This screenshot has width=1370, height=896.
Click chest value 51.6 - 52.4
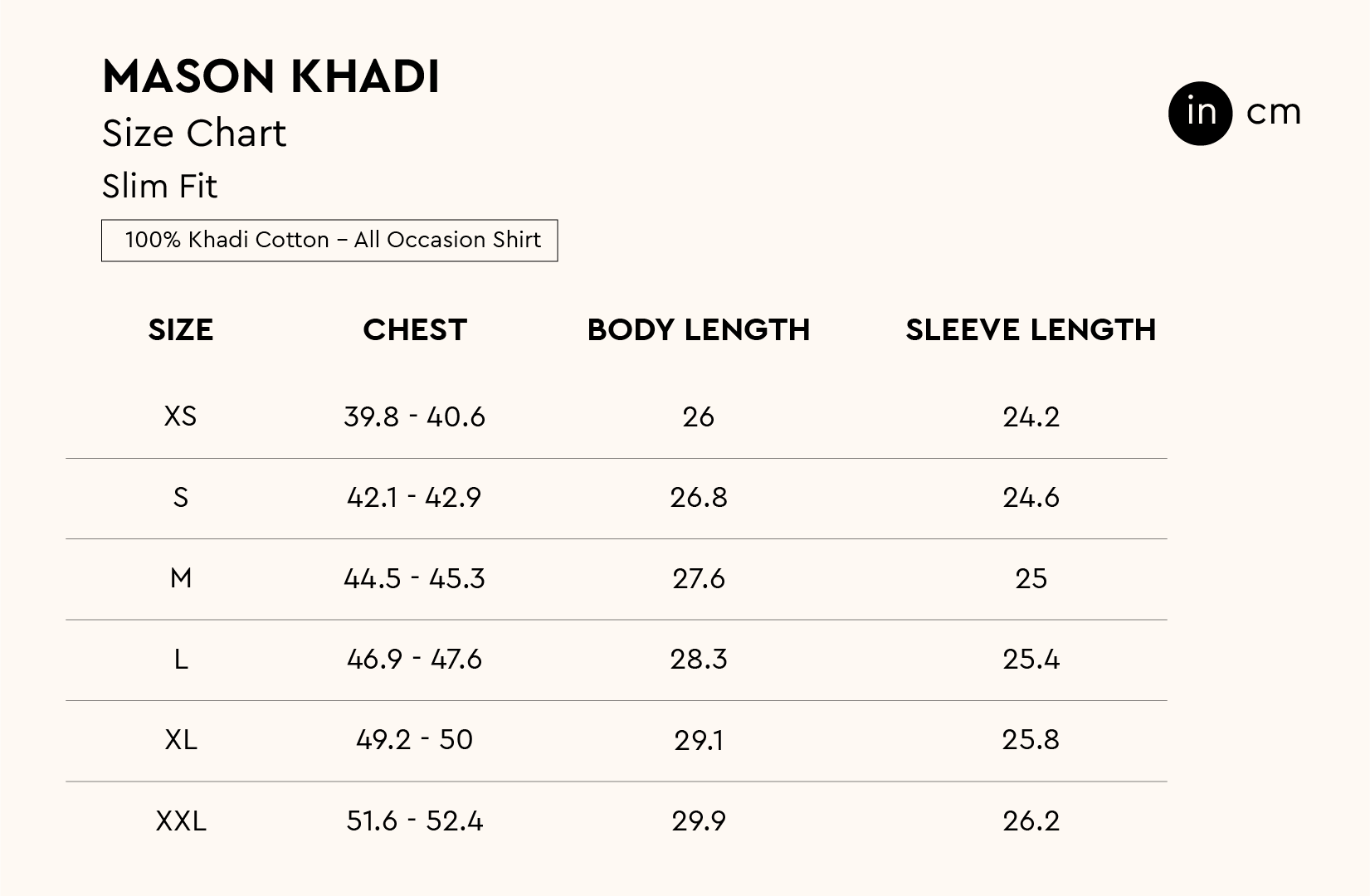tap(414, 821)
